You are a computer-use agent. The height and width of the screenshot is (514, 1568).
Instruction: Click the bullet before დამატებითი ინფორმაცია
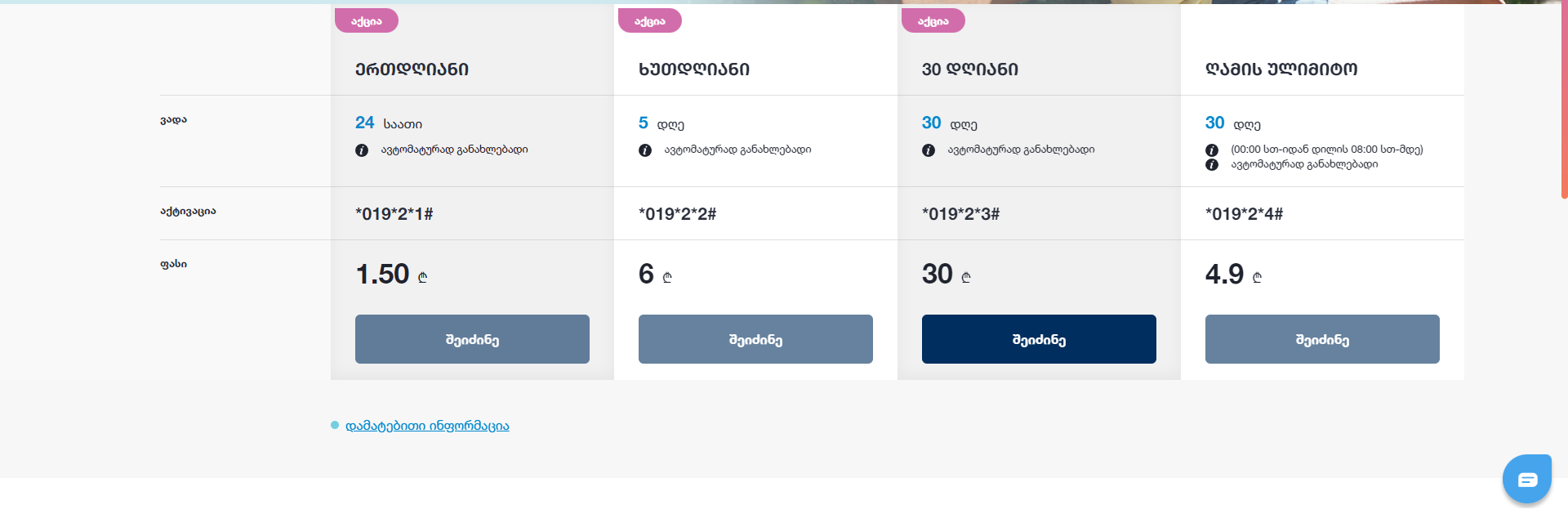pyautogui.click(x=335, y=425)
